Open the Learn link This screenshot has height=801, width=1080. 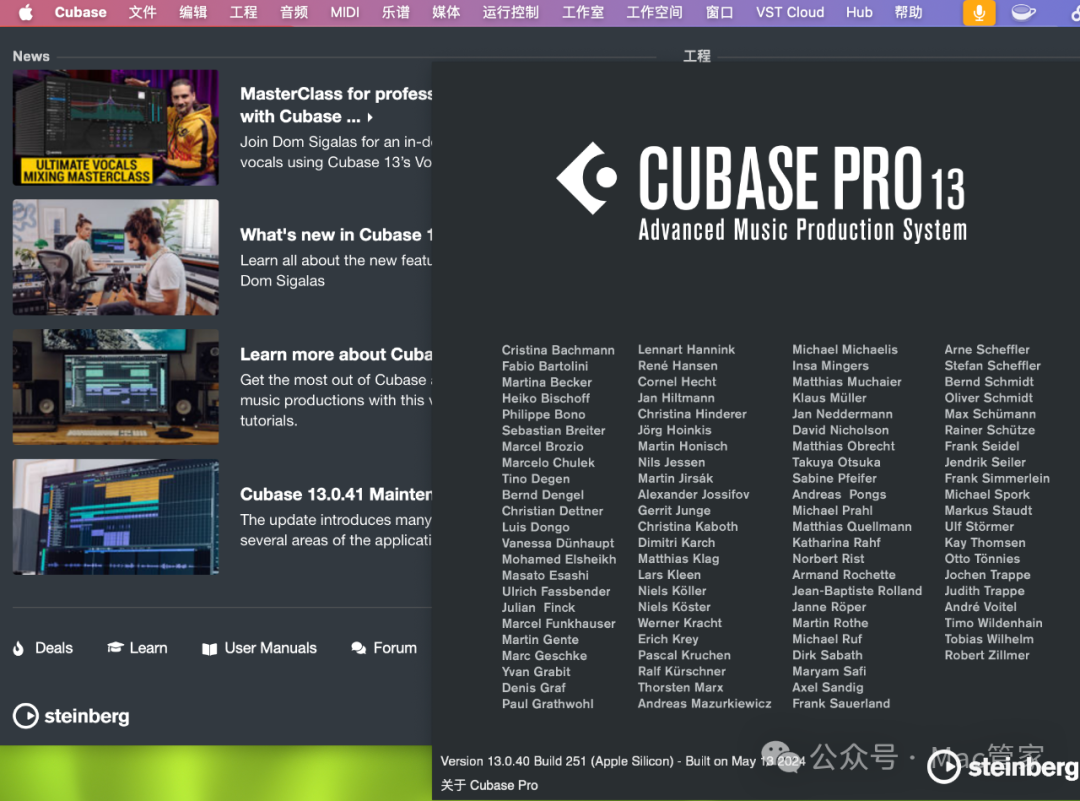148,648
